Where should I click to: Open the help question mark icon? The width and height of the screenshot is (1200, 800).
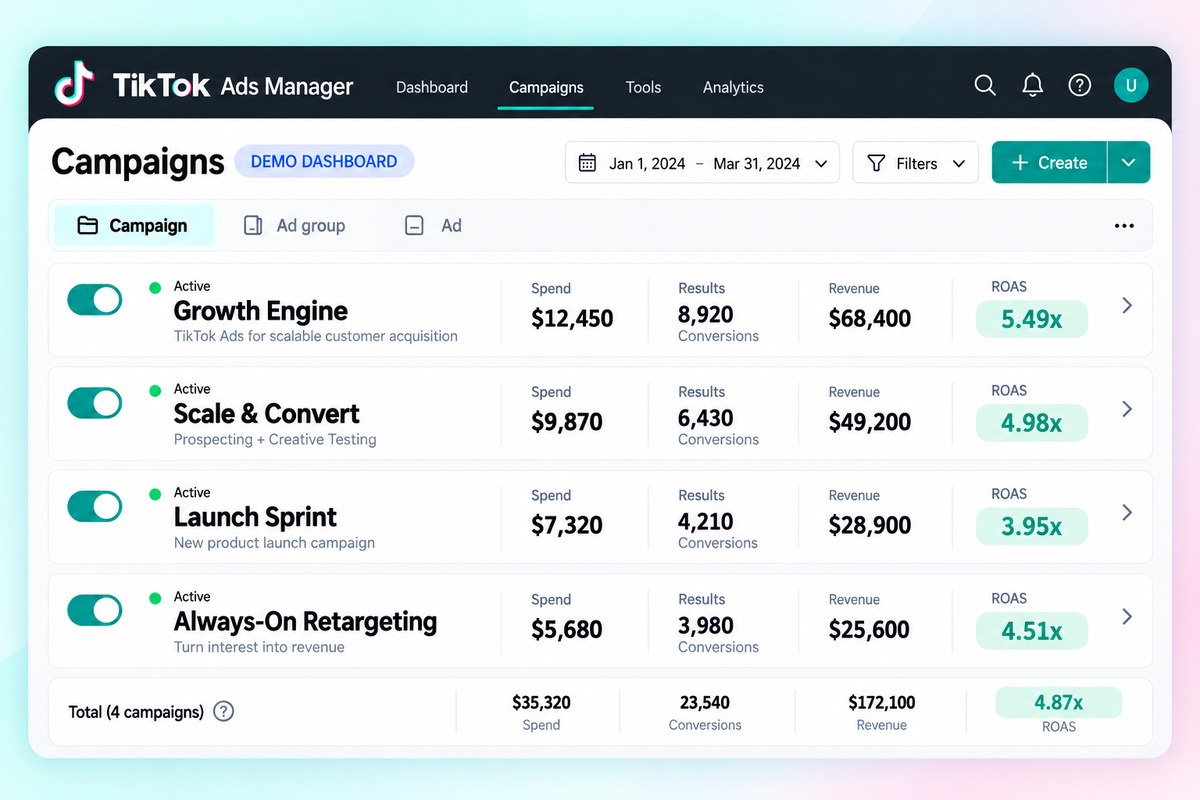click(x=1080, y=85)
